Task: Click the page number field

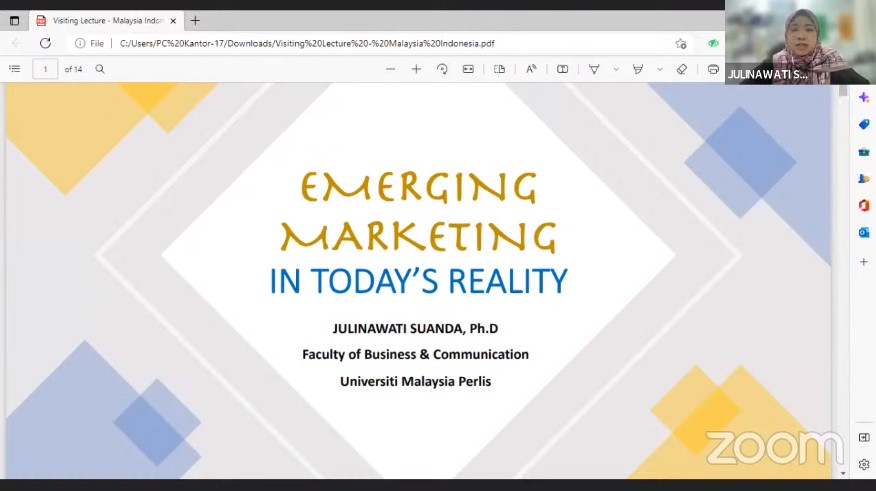Action: [45, 69]
